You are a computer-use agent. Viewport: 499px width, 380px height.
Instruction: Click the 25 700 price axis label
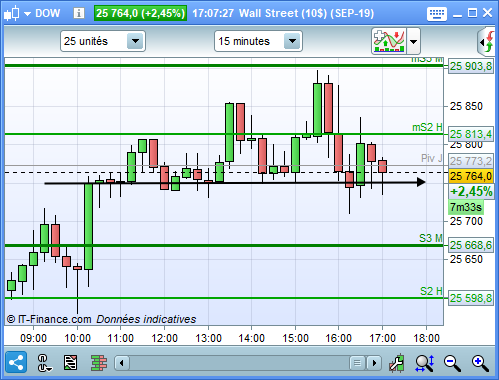click(466, 221)
